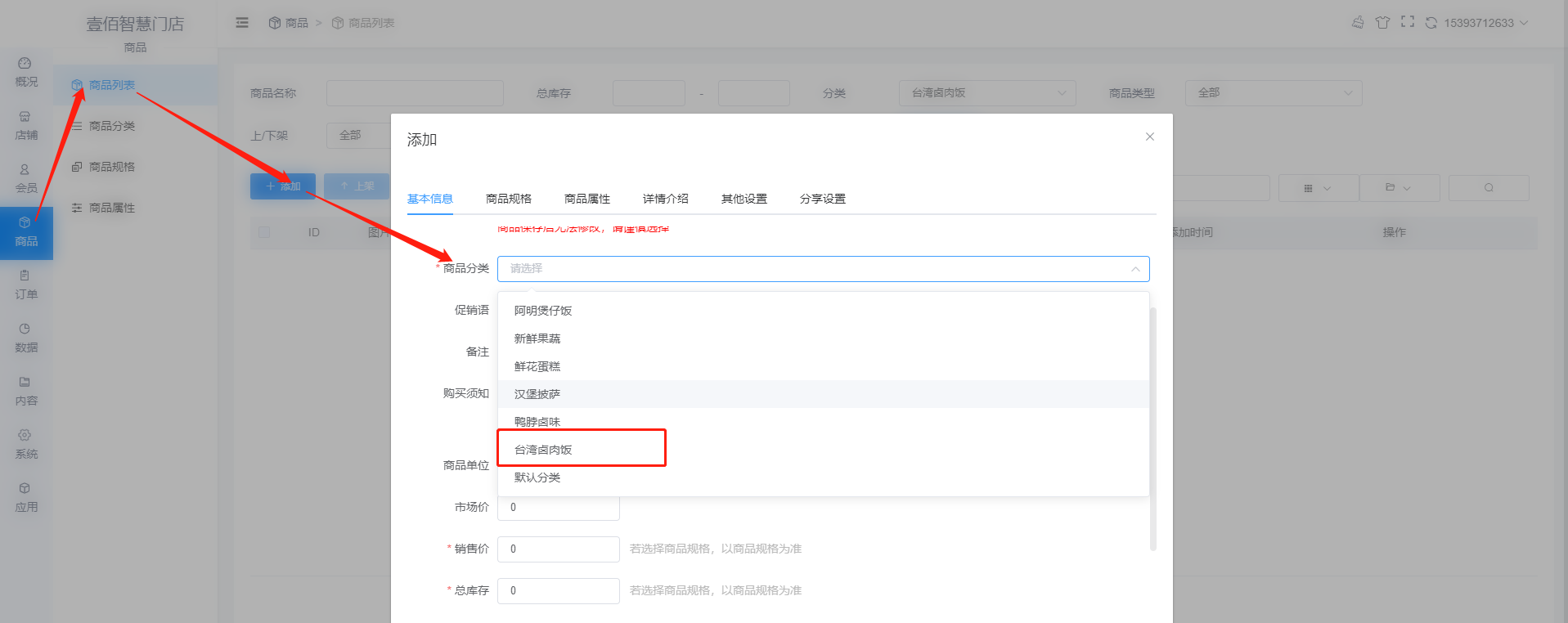The height and width of the screenshot is (623, 1568).
Task: Open the 订单 orders sidebar icon
Action: (x=26, y=285)
